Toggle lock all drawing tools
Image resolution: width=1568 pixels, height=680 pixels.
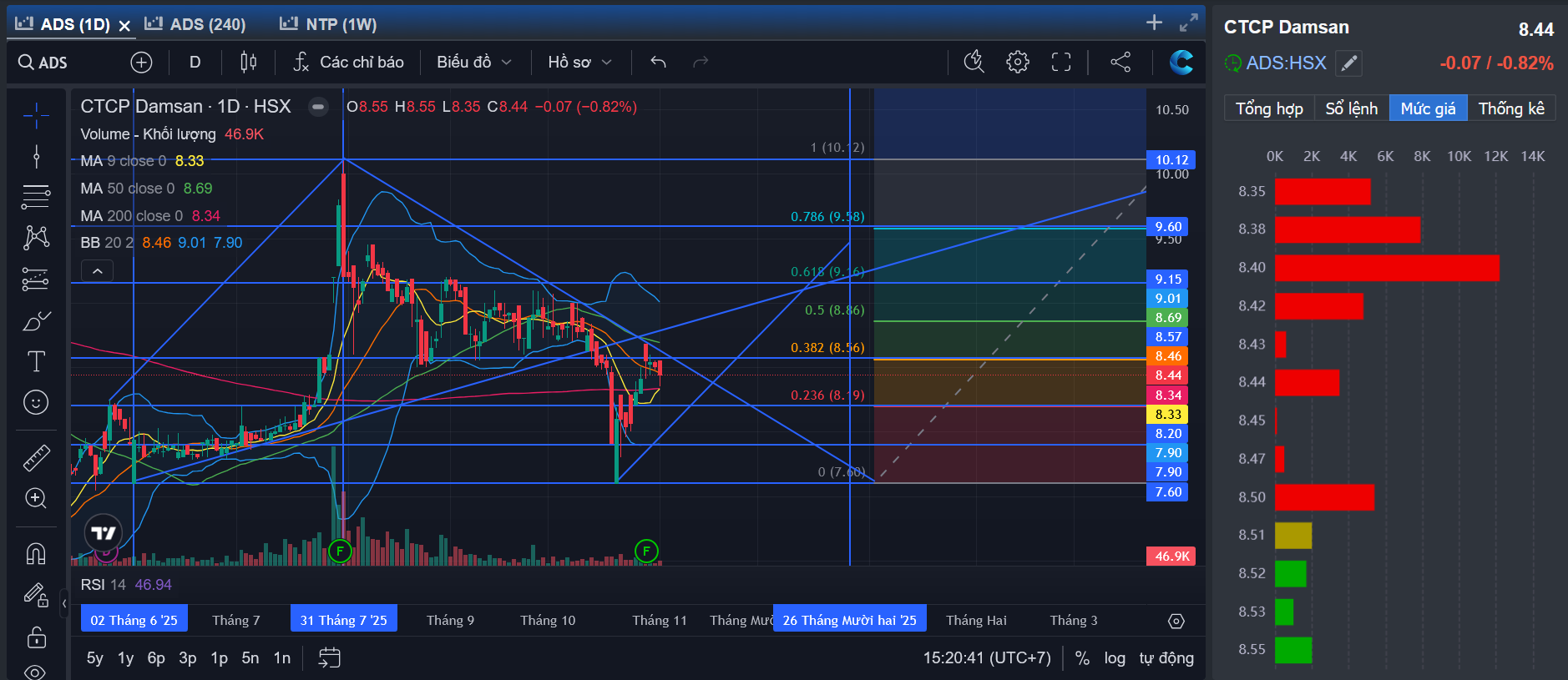(36, 637)
